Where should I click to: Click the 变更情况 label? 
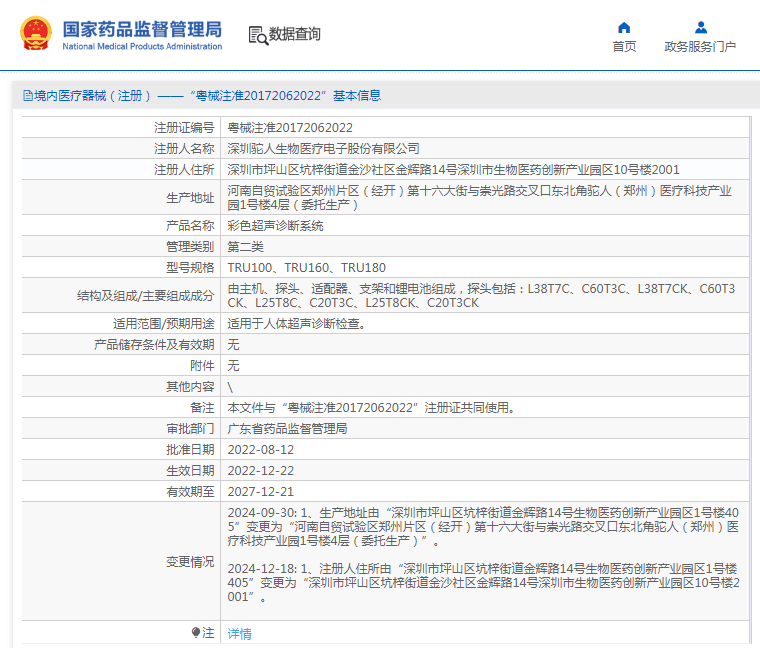pos(190,562)
